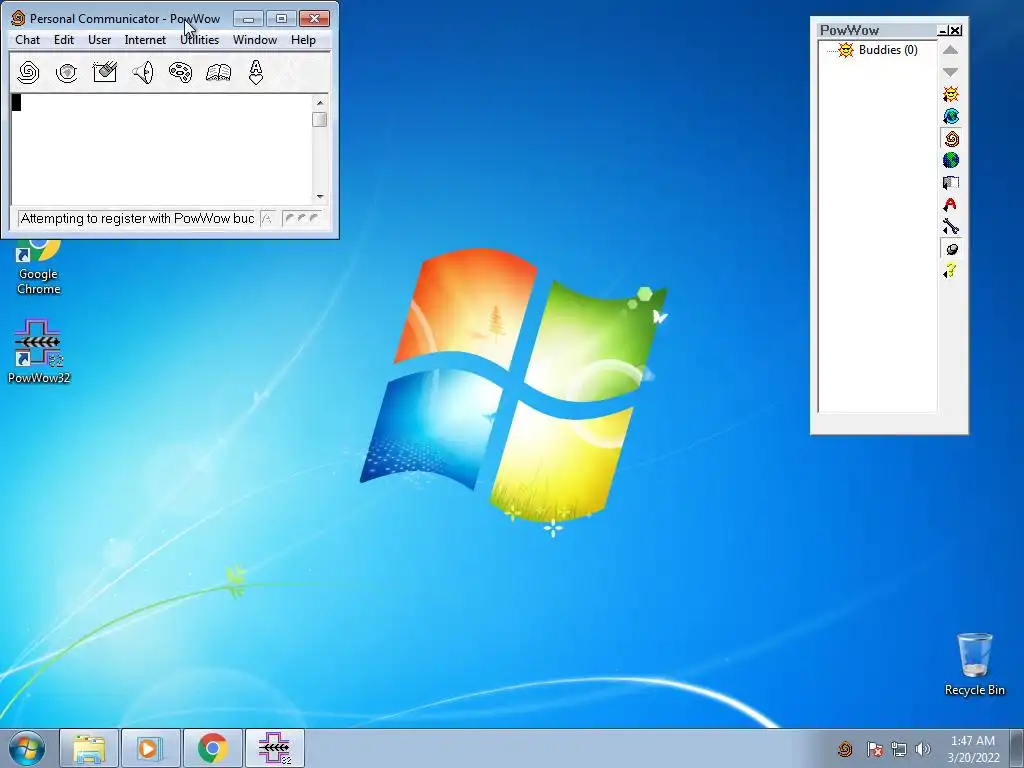The width and height of the screenshot is (1024, 768).
Task: Open the address book icon in toolbar
Action: pos(218,72)
